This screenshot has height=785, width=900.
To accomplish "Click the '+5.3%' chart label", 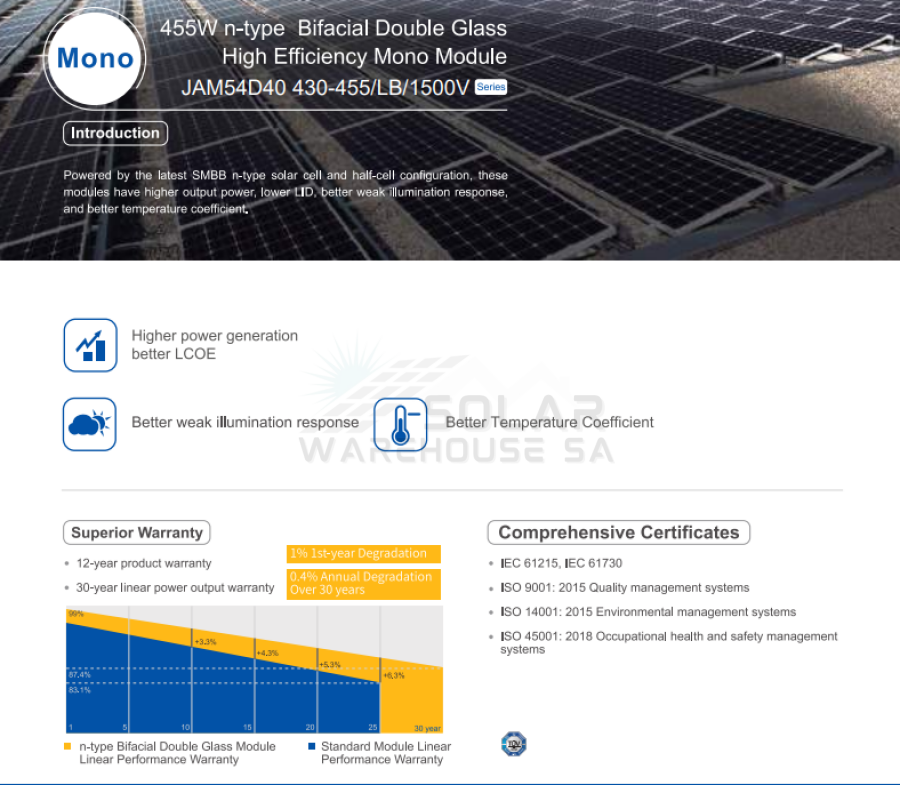I will 329,664.
